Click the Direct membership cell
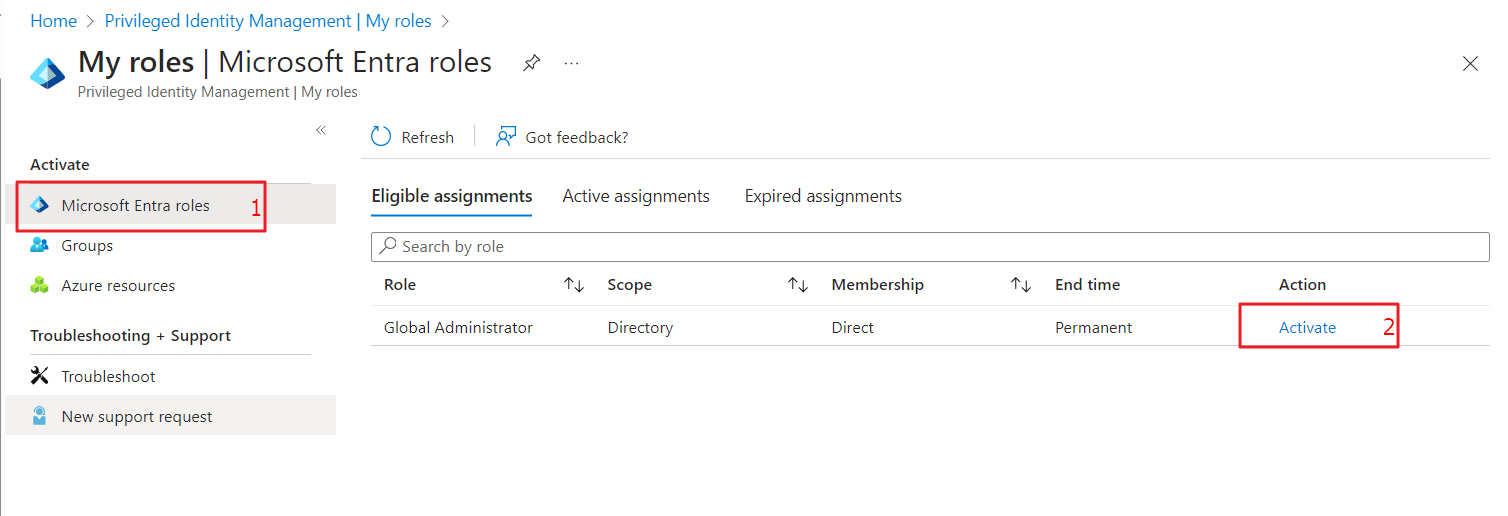The width and height of the screenshot is (1508, 516). click(x=852, y=327)
